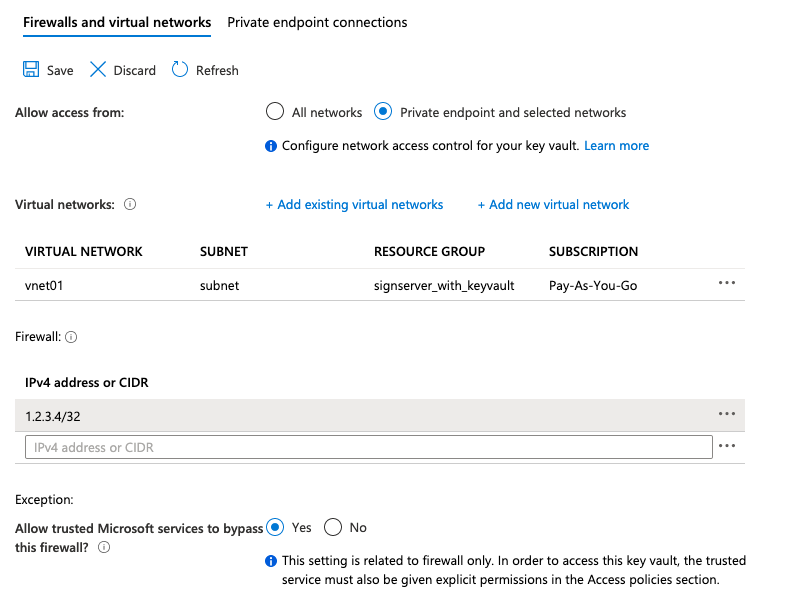Click info icon after 'this firewall?' text
This screenshot has height=615, width=799.
(104, 547)
